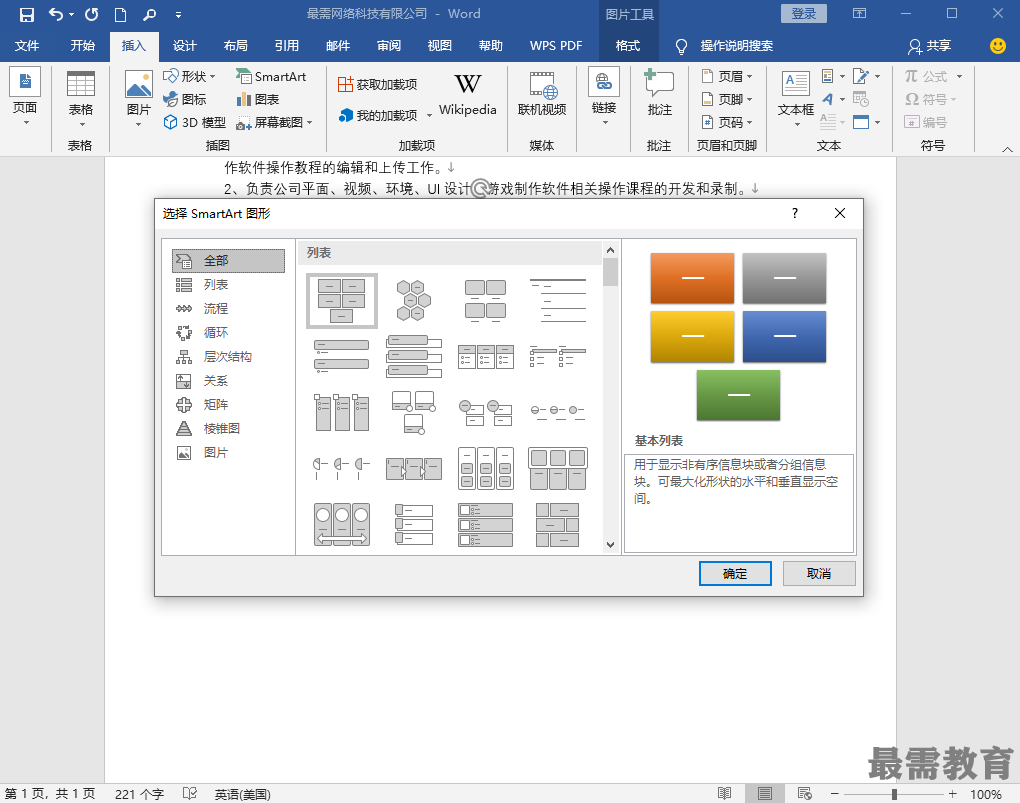Click the 登录 sign-in button
1020x803 pixels.
pos(803,14)
